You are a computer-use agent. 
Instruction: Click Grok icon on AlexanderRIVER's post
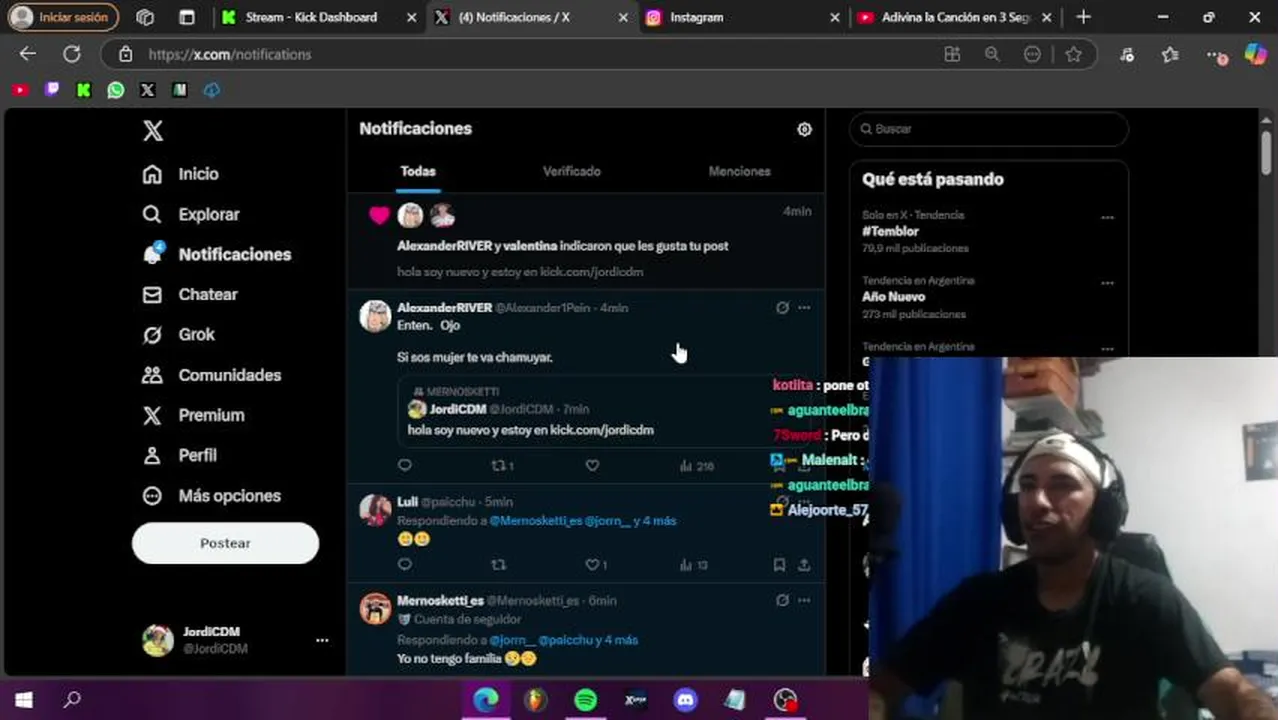click(x=783, y=308)
